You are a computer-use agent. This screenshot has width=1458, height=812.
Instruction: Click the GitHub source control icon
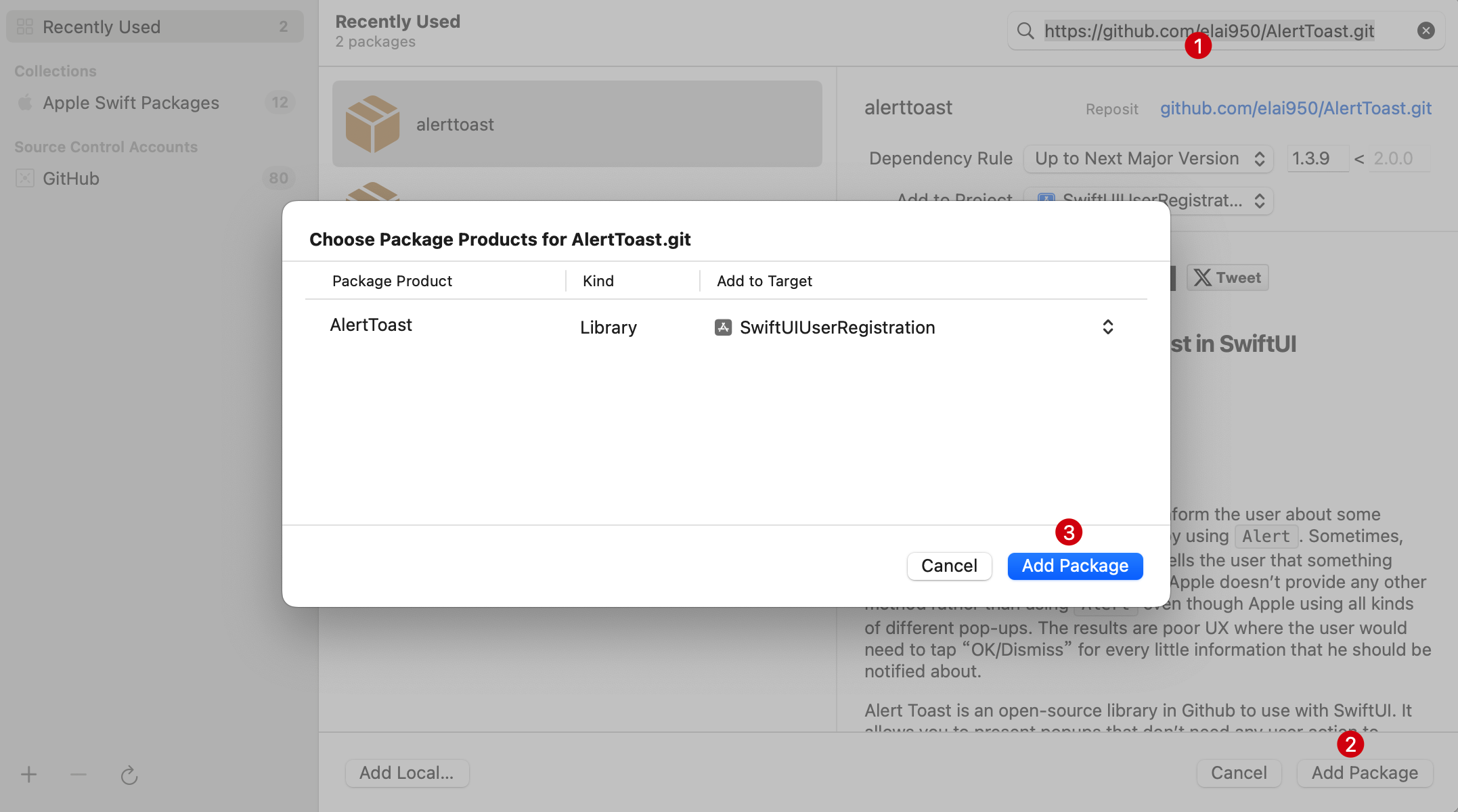24,178
